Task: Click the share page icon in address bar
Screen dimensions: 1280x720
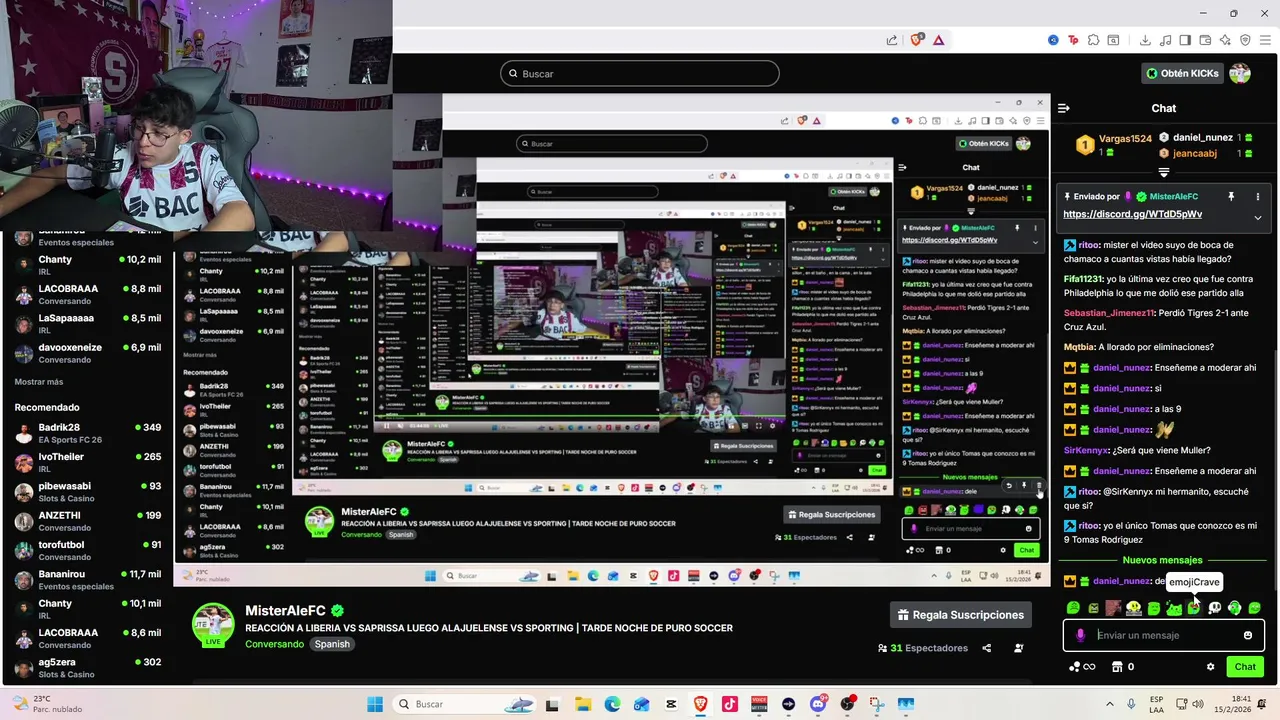Action: [x=892, y=40]
